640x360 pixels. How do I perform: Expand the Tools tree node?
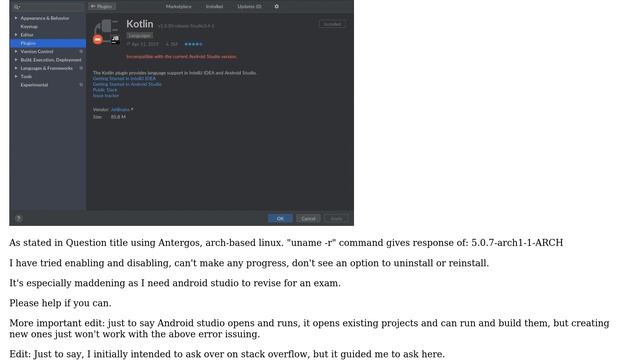click(x=16, y=76)
